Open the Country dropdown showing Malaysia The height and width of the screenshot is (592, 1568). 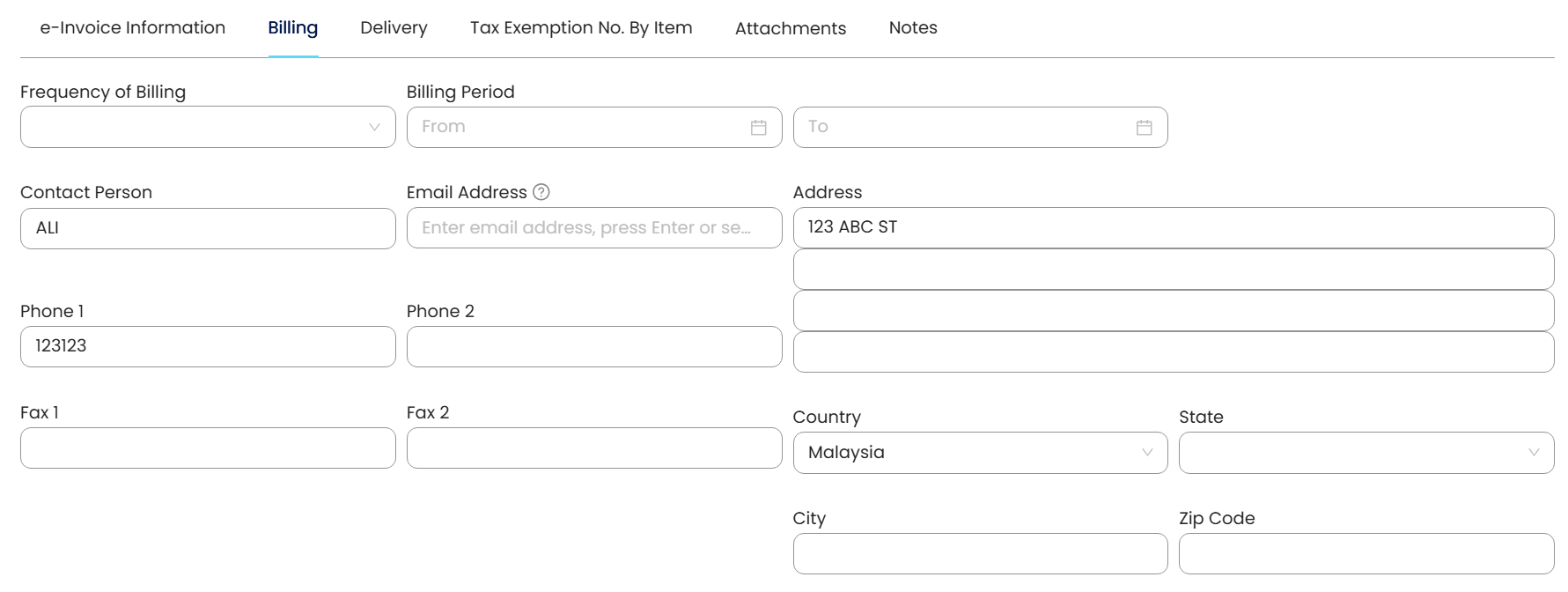(x=980, y=453)
